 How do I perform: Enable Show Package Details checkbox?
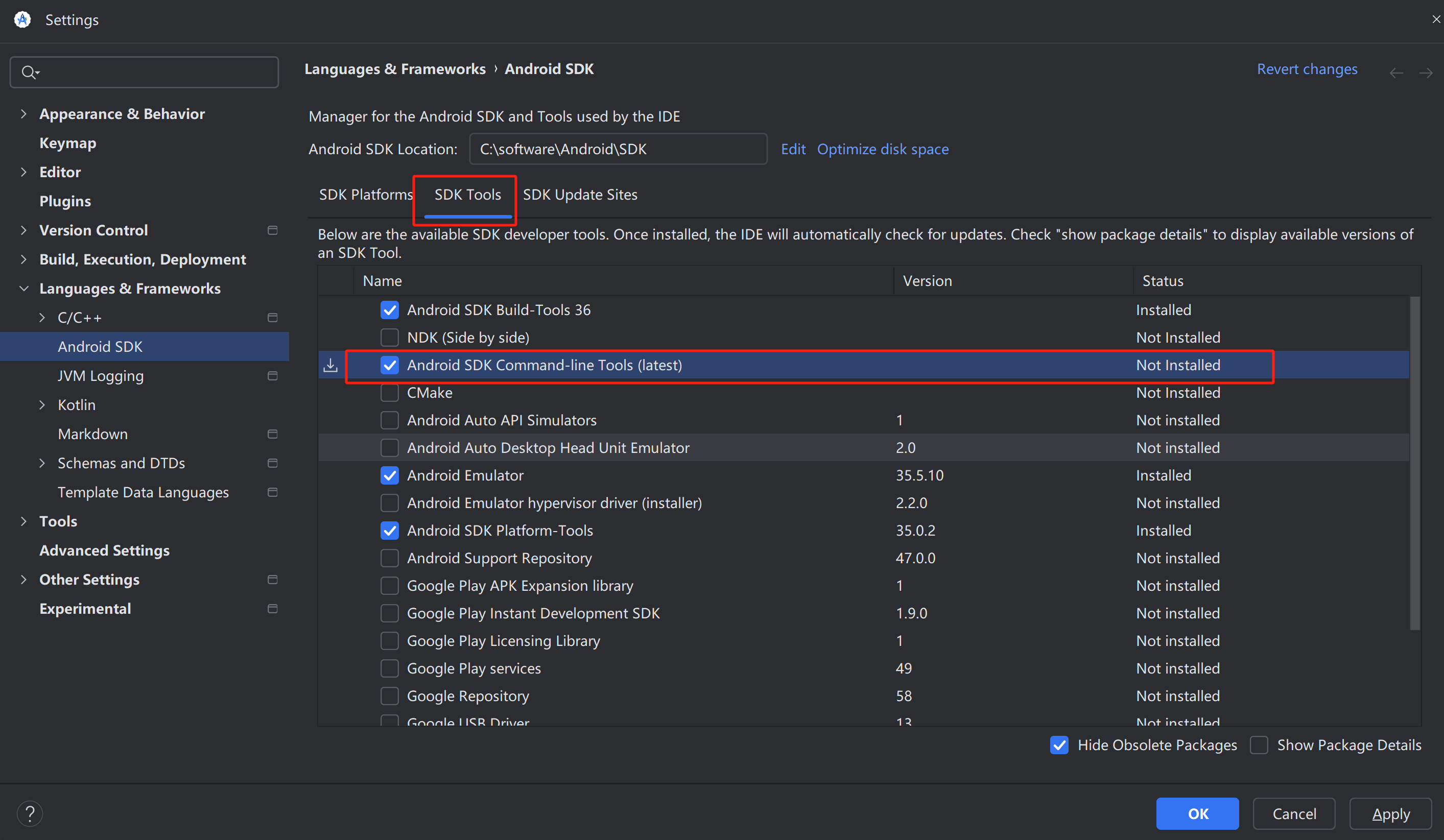1259,745
